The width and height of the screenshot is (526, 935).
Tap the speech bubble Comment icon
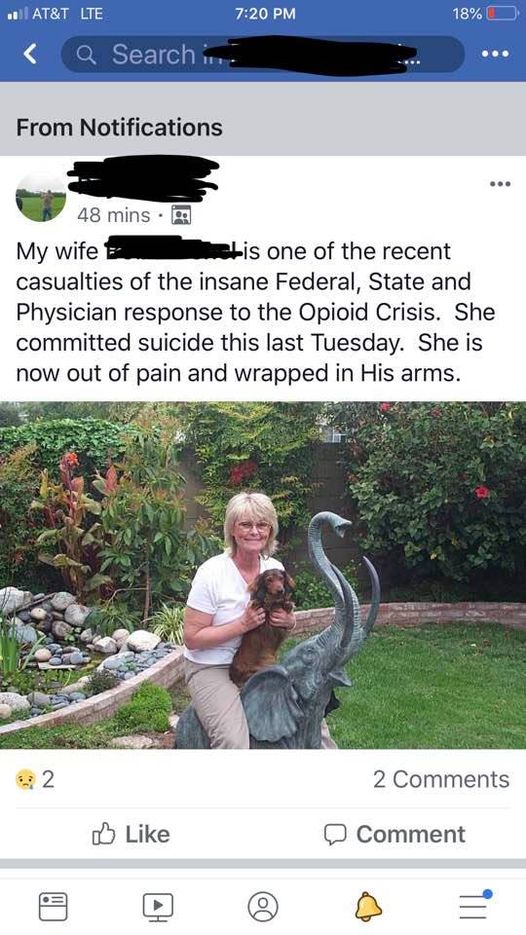(335, 835)
